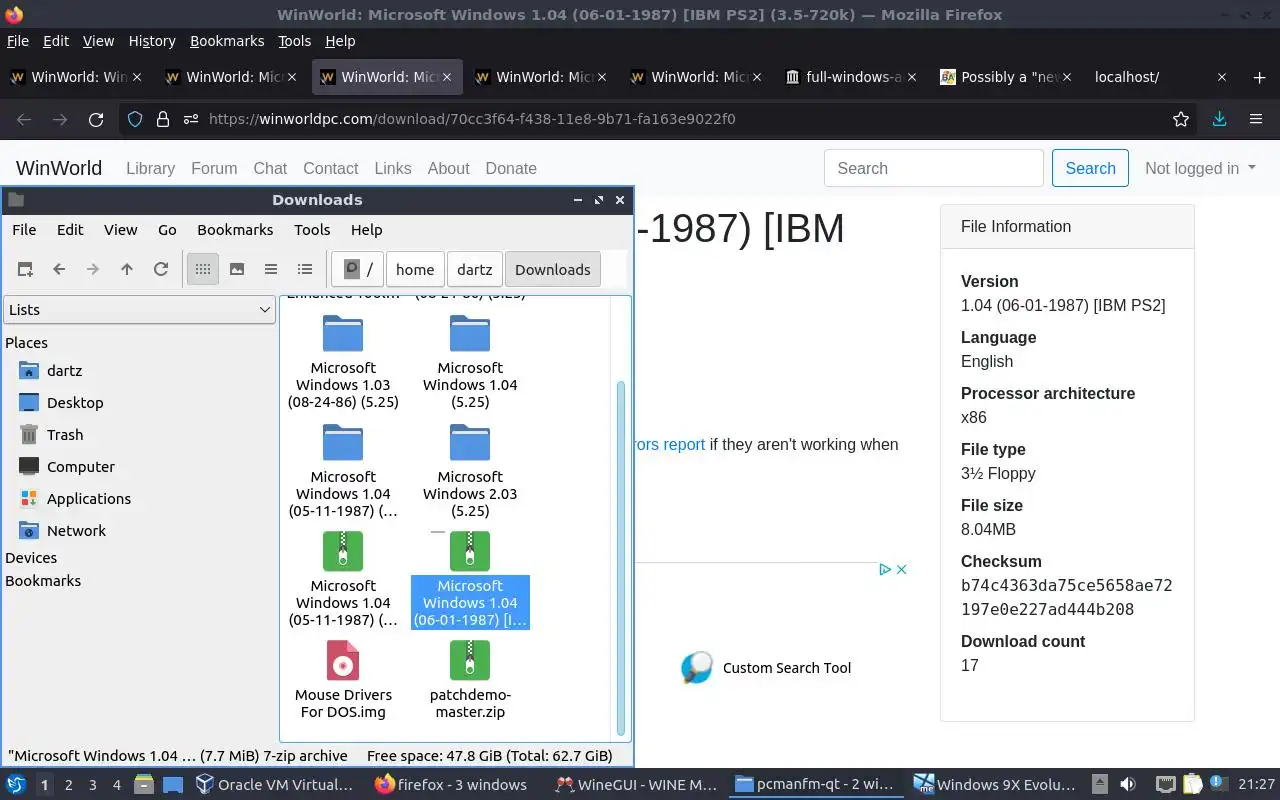Viewport: 1280px width, 800px height.
Task: Click the Firefox address bar URL
Action: click(x=472, y=119)
